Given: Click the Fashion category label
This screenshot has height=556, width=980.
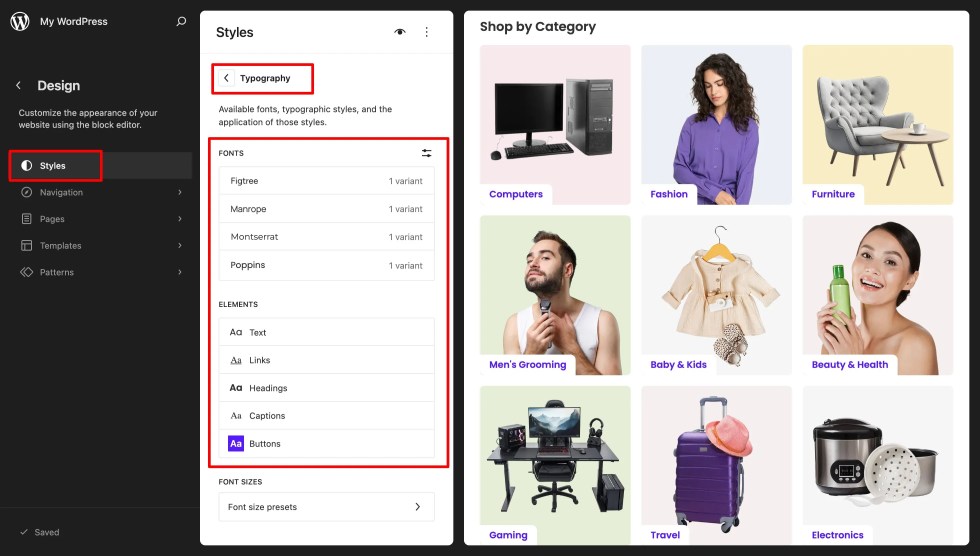Looking at the screenshot, I should coord(669,194).
